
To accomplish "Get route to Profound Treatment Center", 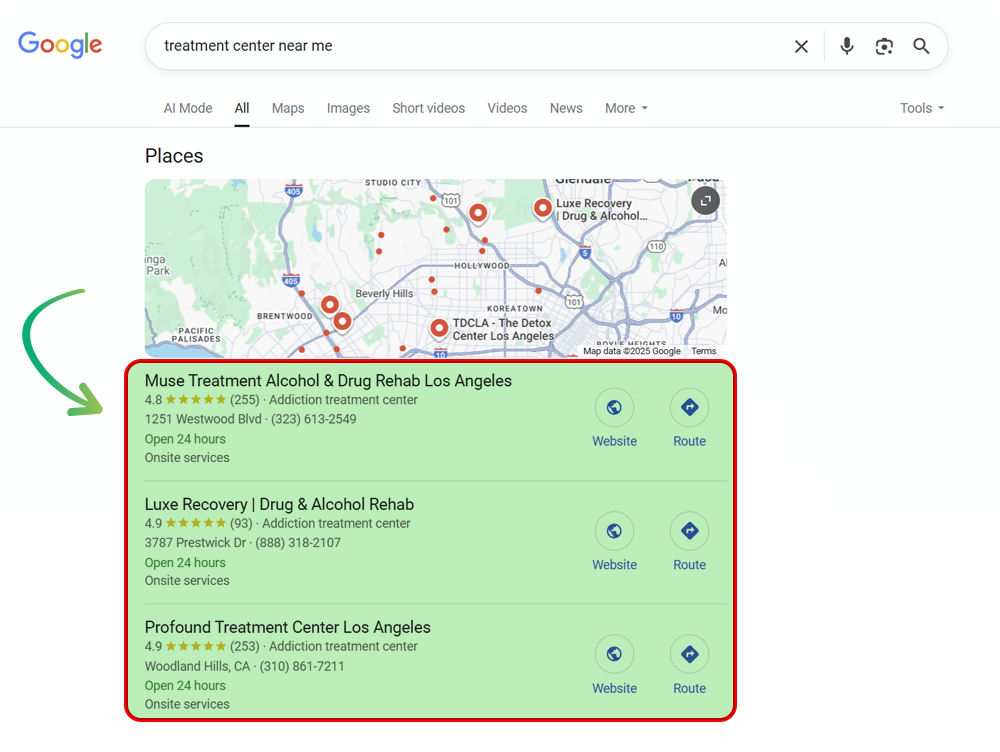I will pos(689,655).
